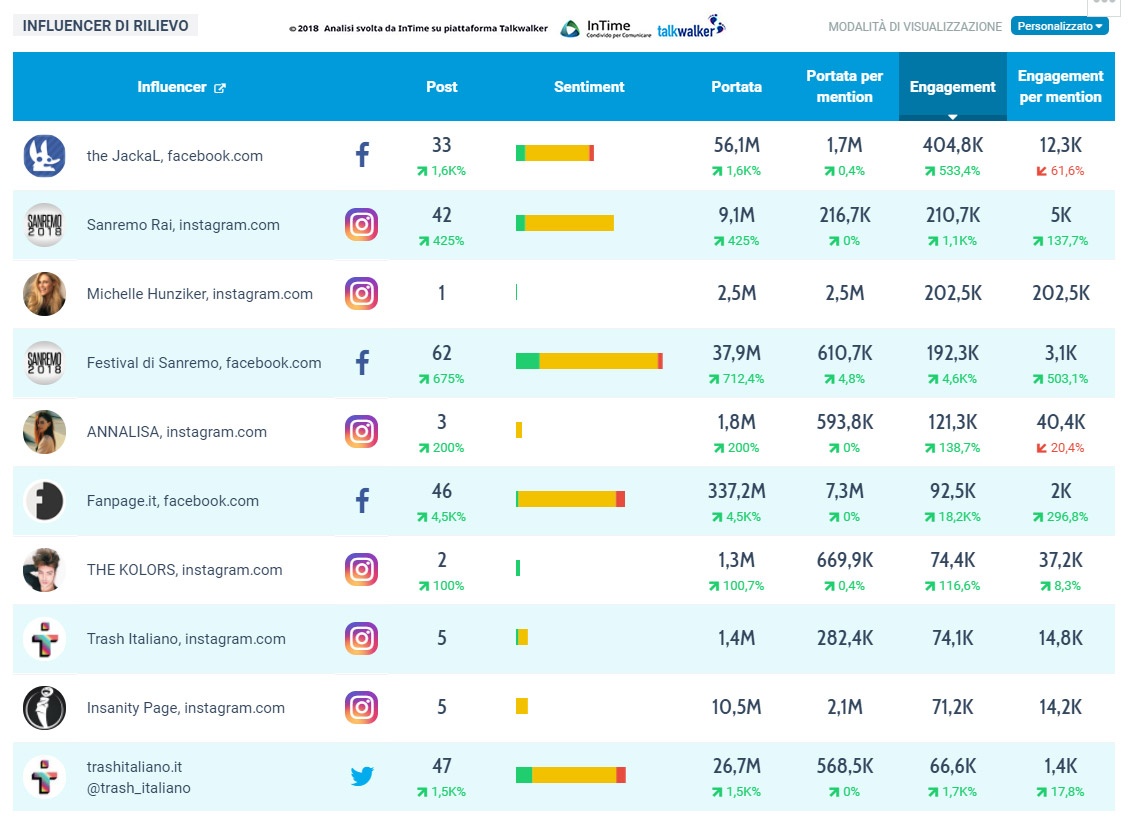Image resolution: width=1134 pixels, height=834 pixels.
Task: Click the Twitter icon for trashitaliano.it
Action: [x=362, y=776]
